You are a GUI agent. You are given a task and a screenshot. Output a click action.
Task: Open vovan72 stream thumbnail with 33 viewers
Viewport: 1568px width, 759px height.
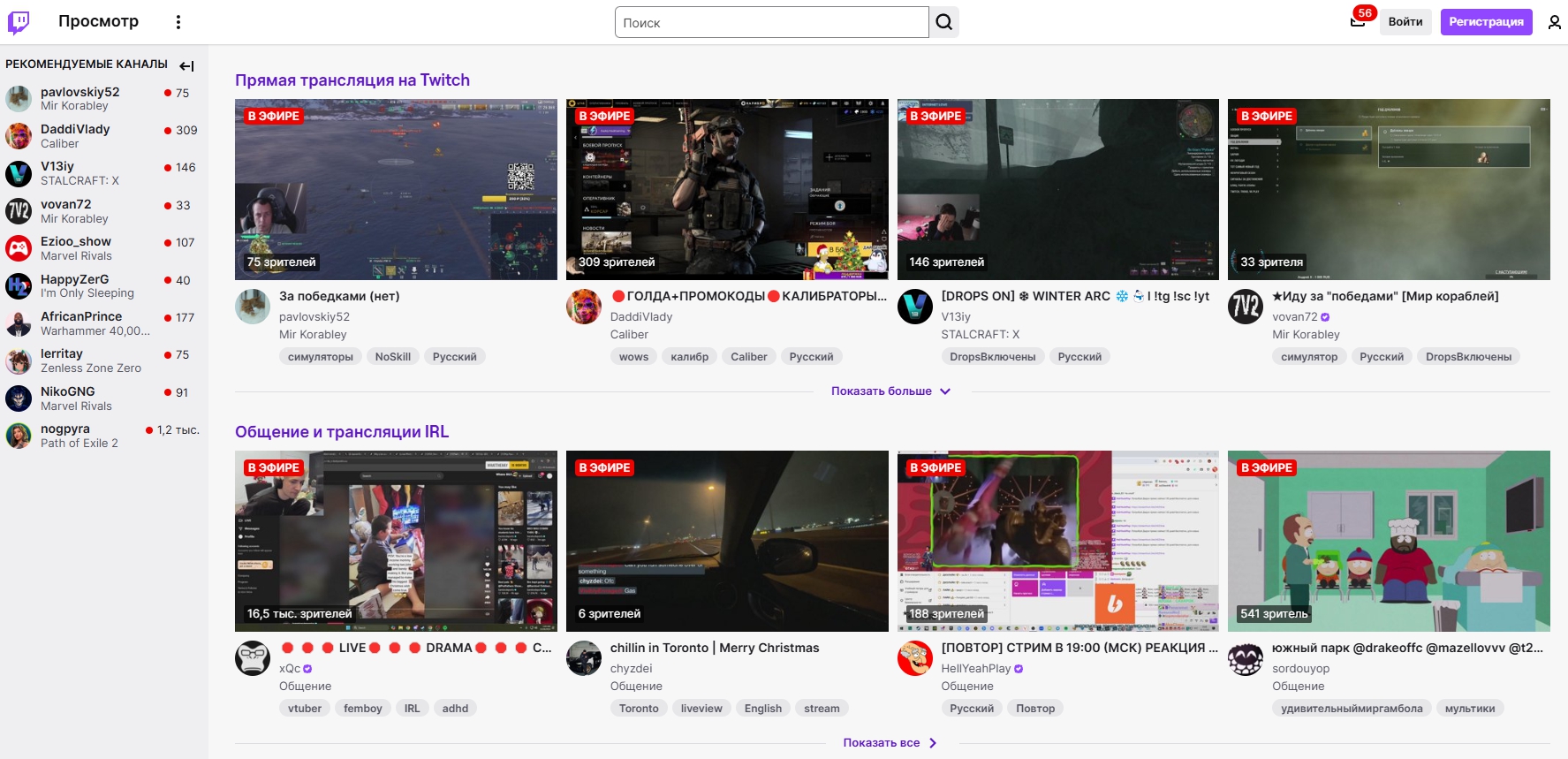coord(1389,189)
